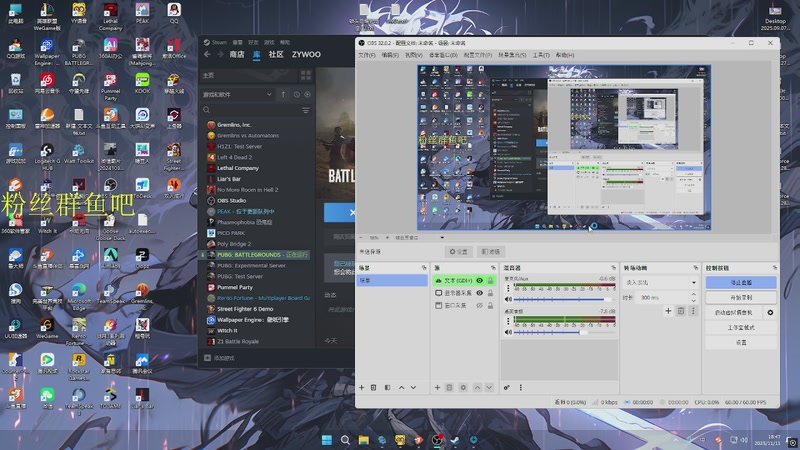This screenshot has width=800, height=450.
Task: Open the OBS Help menu
Action: point(565,55)
